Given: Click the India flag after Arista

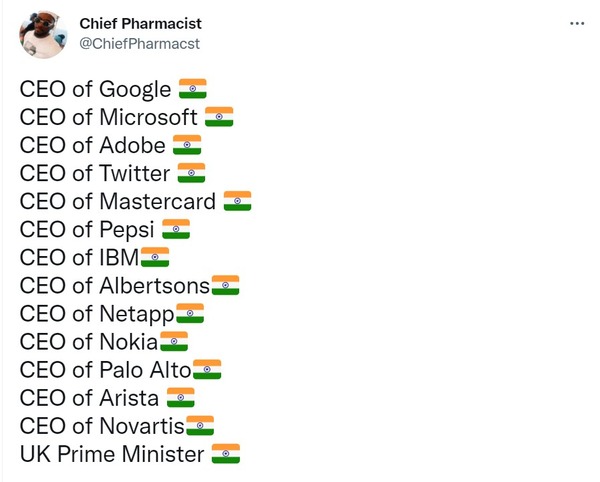Looking at the screenshot, I should point(181,397).
